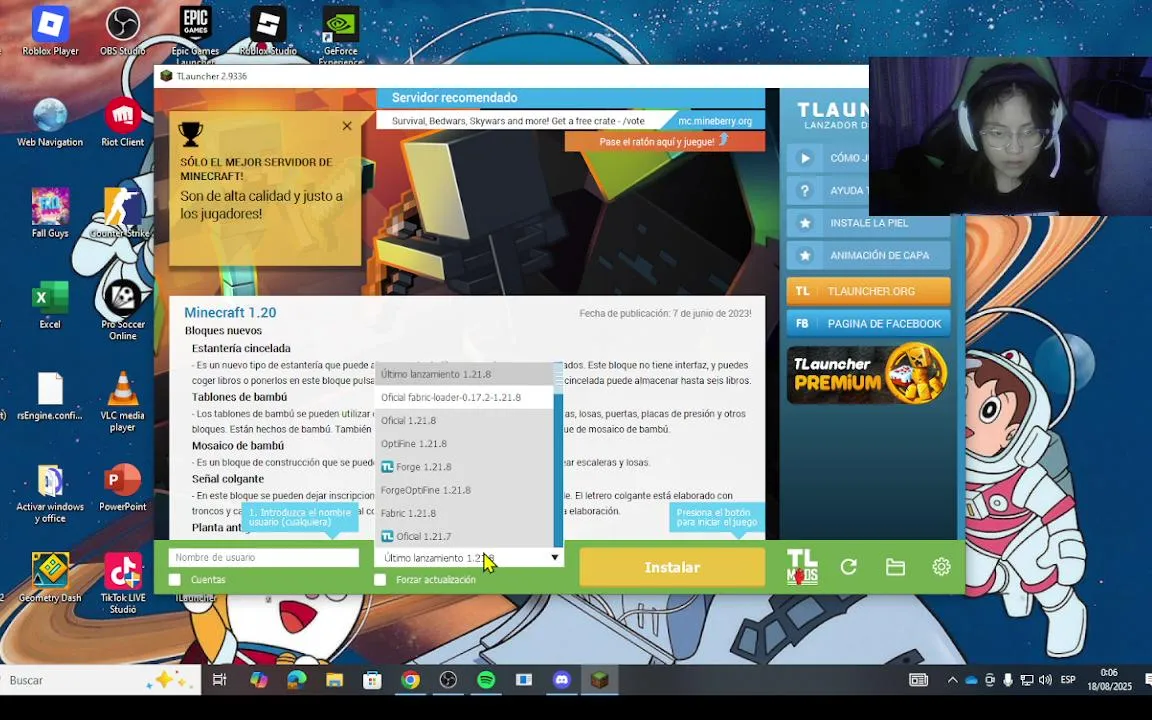1152x720 pixels.
Task: Select Fabric 1.21.8 version
Action: click(464, 513)
